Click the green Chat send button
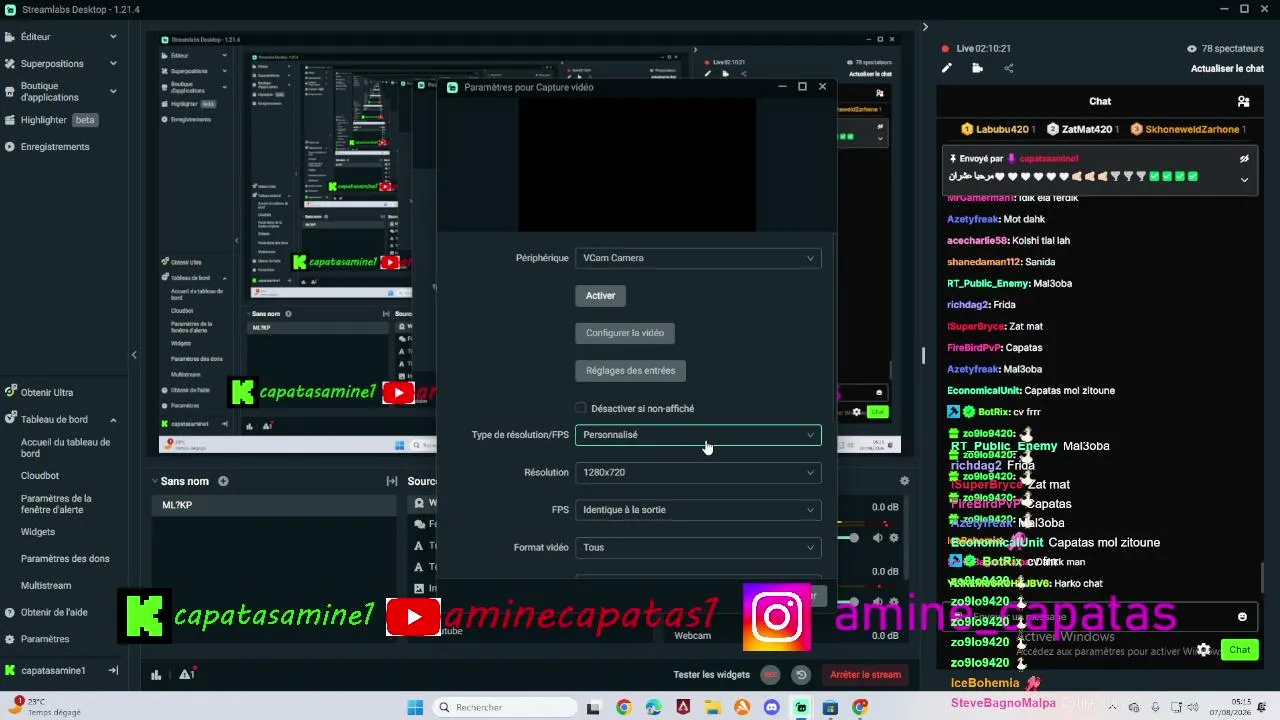The image size is (1280, 720). 1240,650
